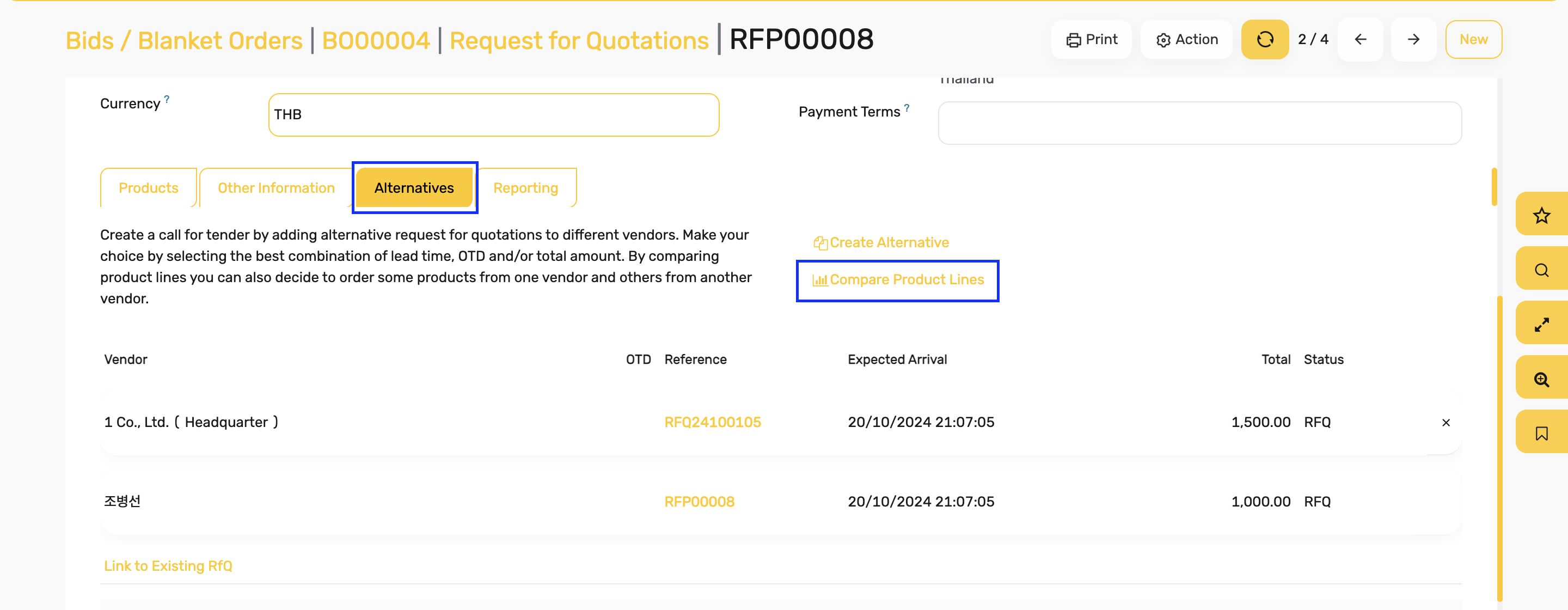Click the yellow refresh icon button
Viewport: 1568px width, 610px height.
tap(1265, 40)
